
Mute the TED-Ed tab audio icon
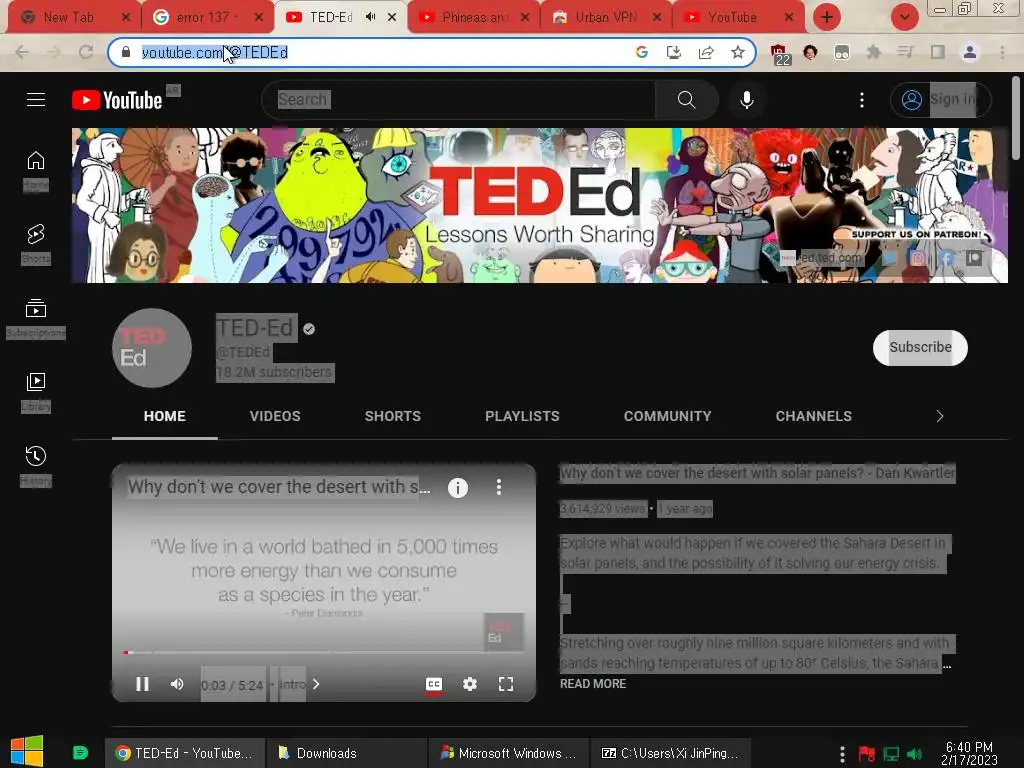pos(370,18)
